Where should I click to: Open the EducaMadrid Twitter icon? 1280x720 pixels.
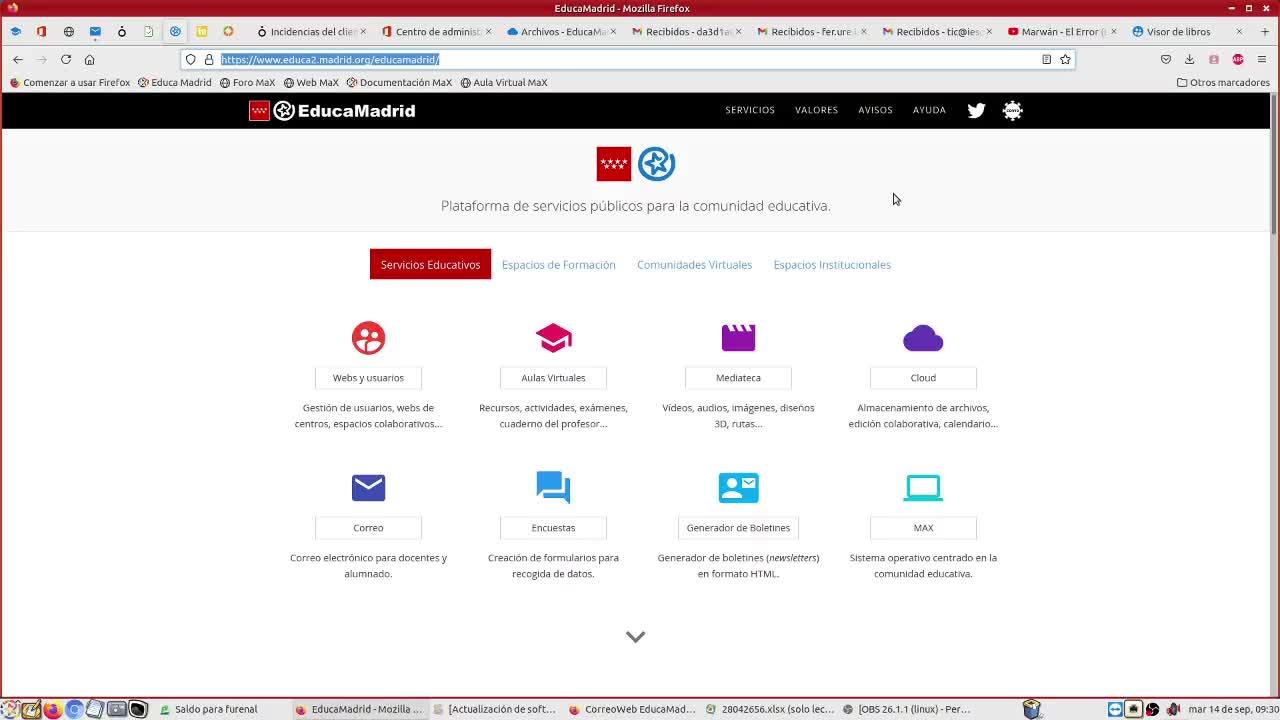(976, 111)
